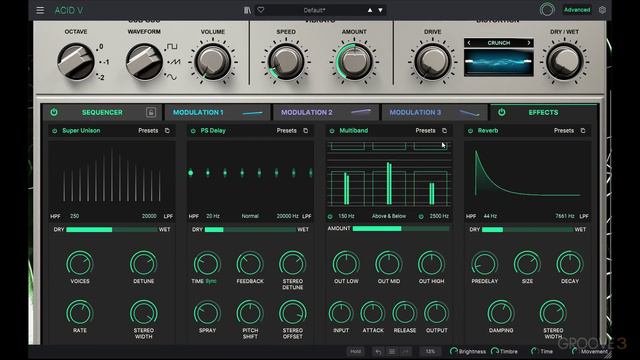Image resolution: width=640 pixels, height=360 pixels.
Task: Toggle the Sequencer power button
Action: [54, 112]
